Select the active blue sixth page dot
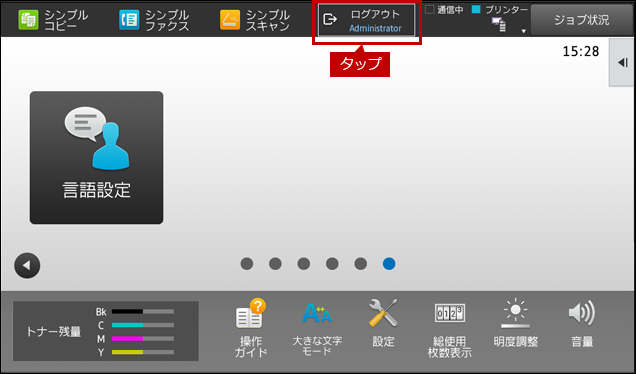The height and width of the screenshot is (374, 636). pos(389,264)
